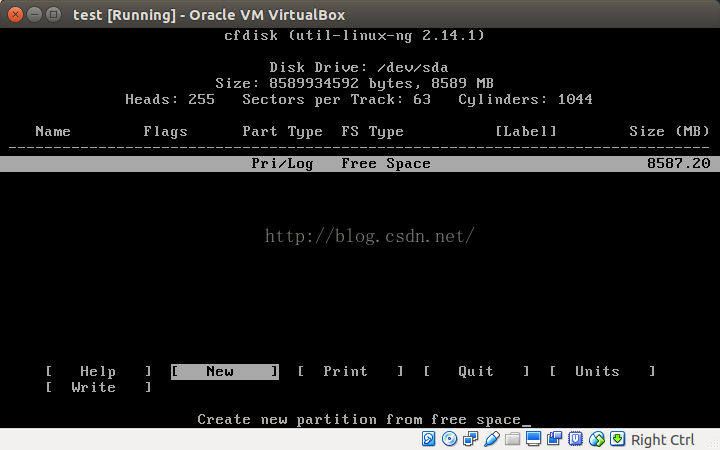
Task: Open the hard disk activity indicator icon
Action: tap(428, 439)
